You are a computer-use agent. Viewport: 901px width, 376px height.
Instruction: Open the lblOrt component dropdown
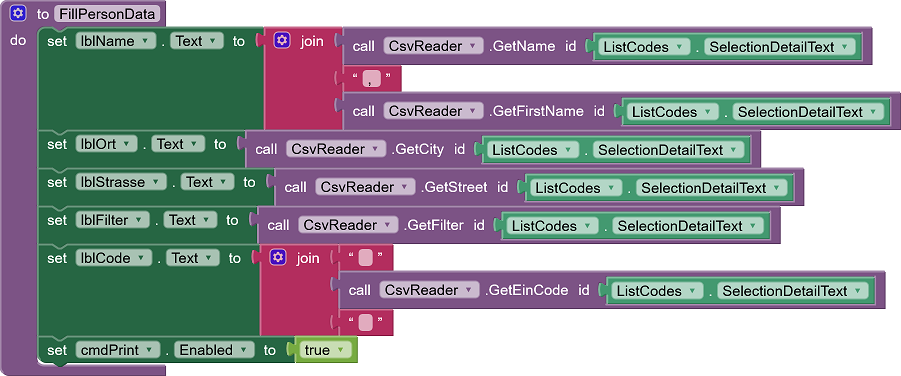click(x=106, y=144)
